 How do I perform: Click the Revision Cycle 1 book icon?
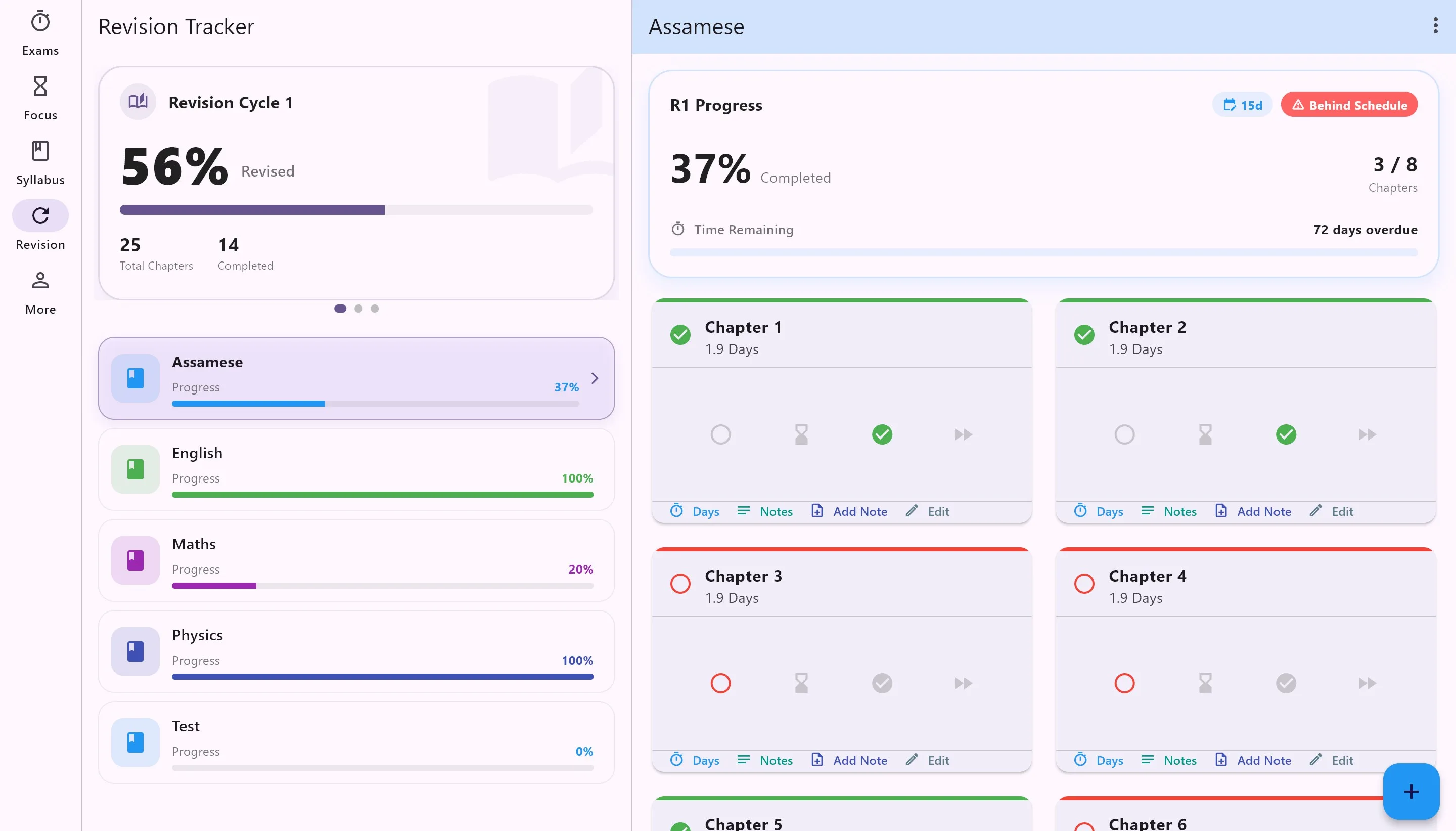[138, 102]
